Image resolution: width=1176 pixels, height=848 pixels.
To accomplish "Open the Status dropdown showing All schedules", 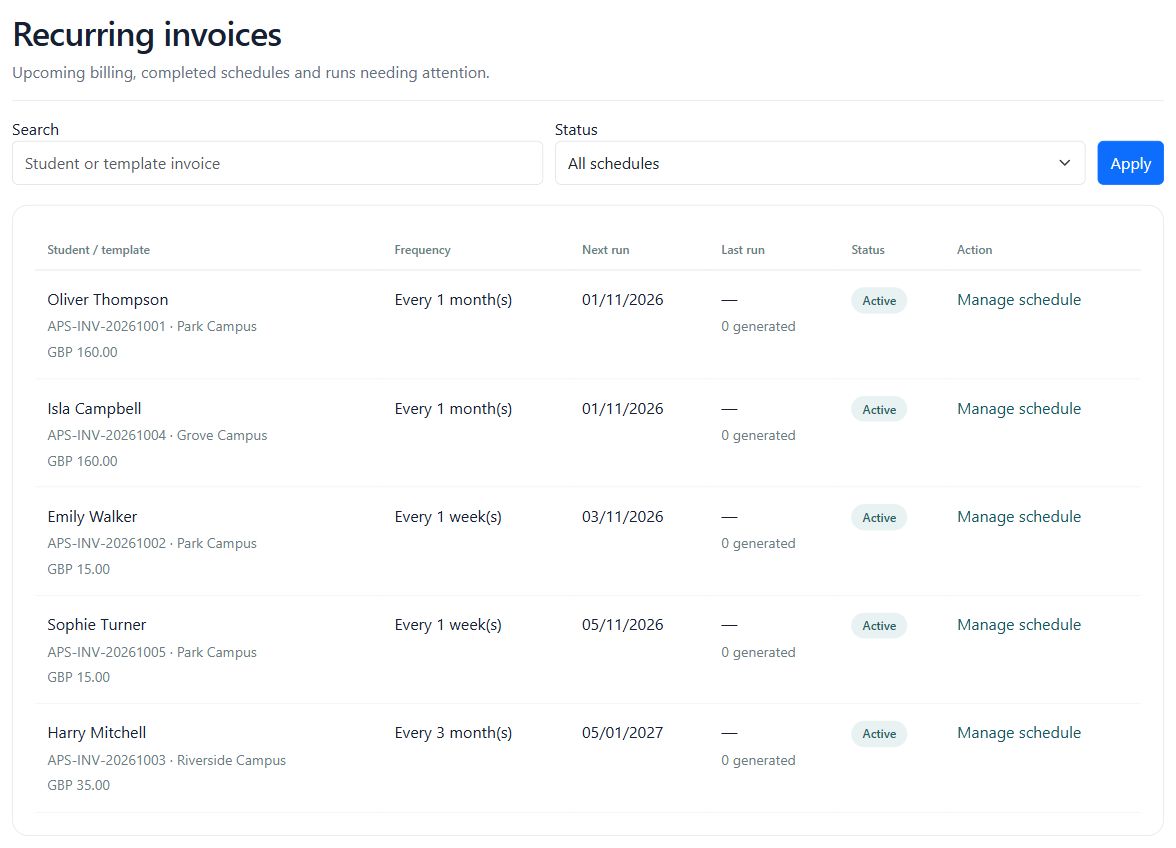I will 819,163.
